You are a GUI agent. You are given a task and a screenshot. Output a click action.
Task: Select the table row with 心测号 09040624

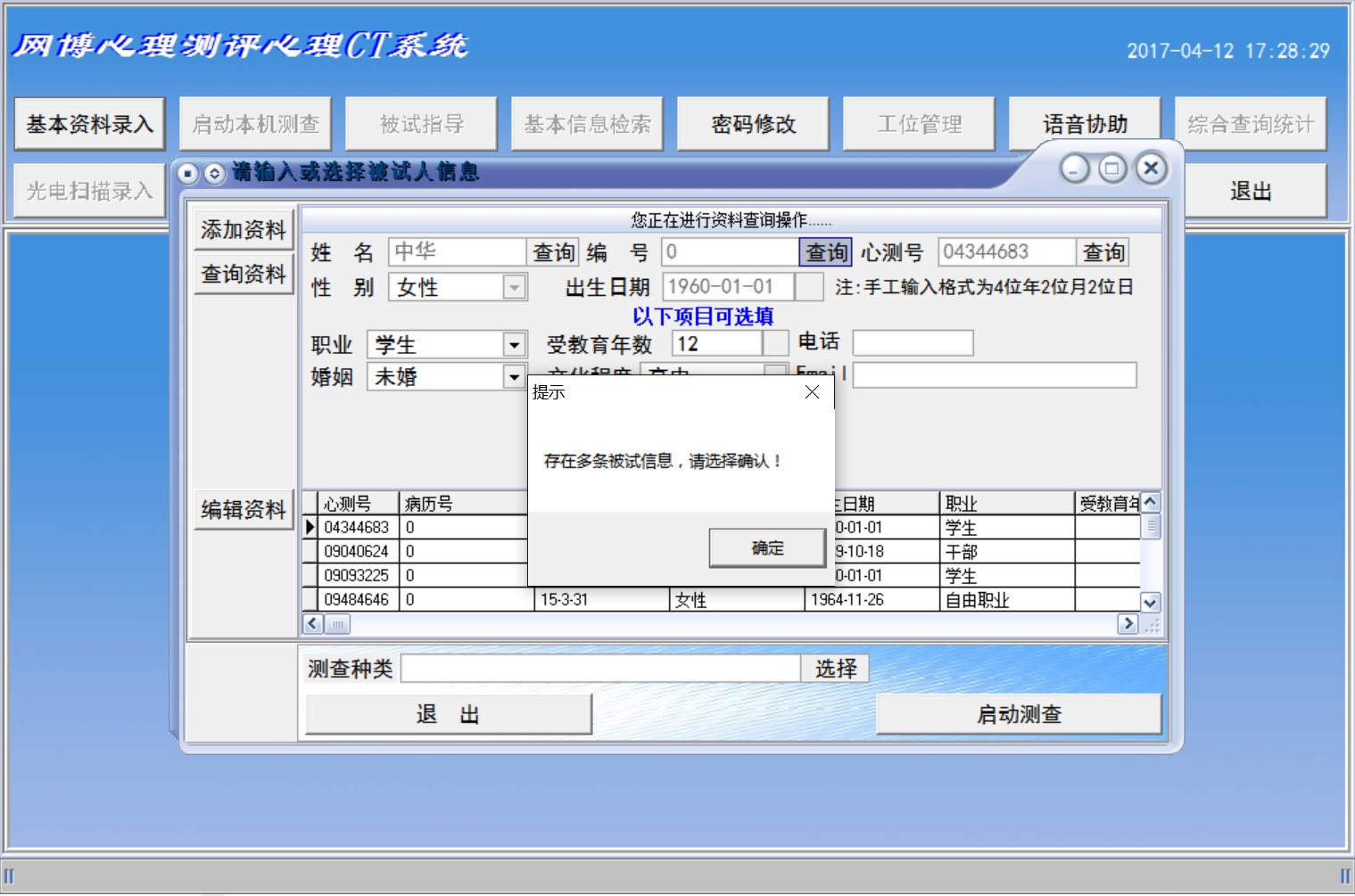pos(356,552)
